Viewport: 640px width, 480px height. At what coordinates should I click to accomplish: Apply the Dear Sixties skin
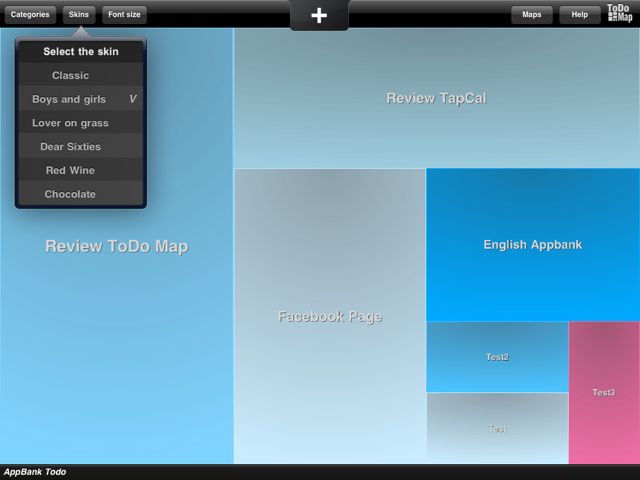click(x=81, y=146)
